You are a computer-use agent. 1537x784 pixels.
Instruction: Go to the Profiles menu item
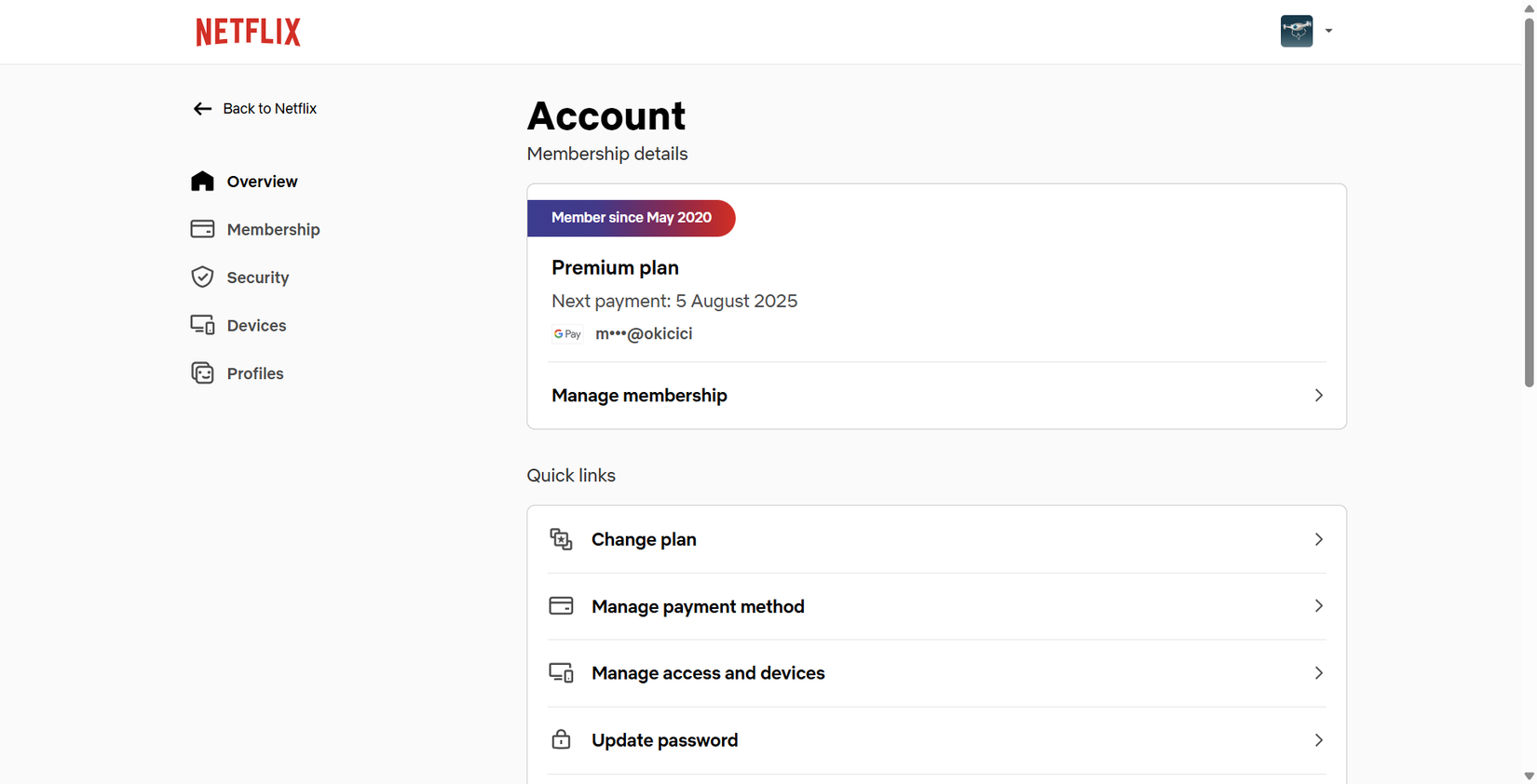click(x=255, y=373)
